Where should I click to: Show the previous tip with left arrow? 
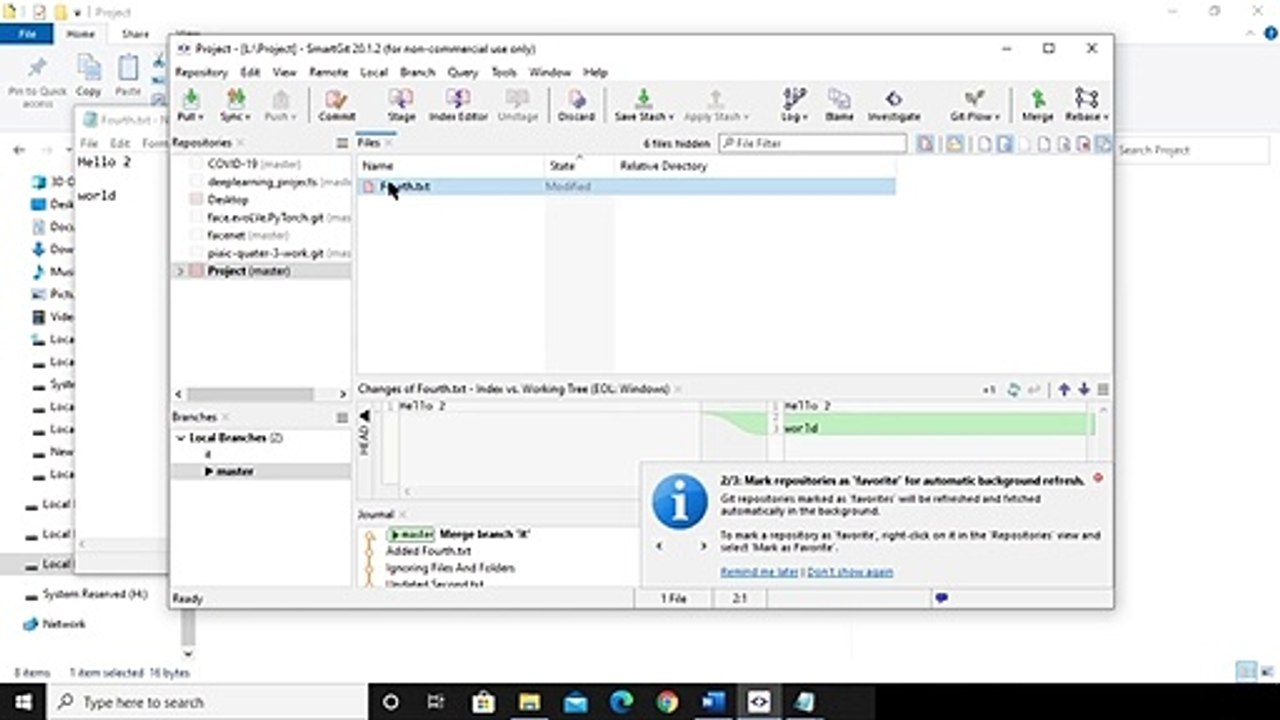[x=659, y=546]
